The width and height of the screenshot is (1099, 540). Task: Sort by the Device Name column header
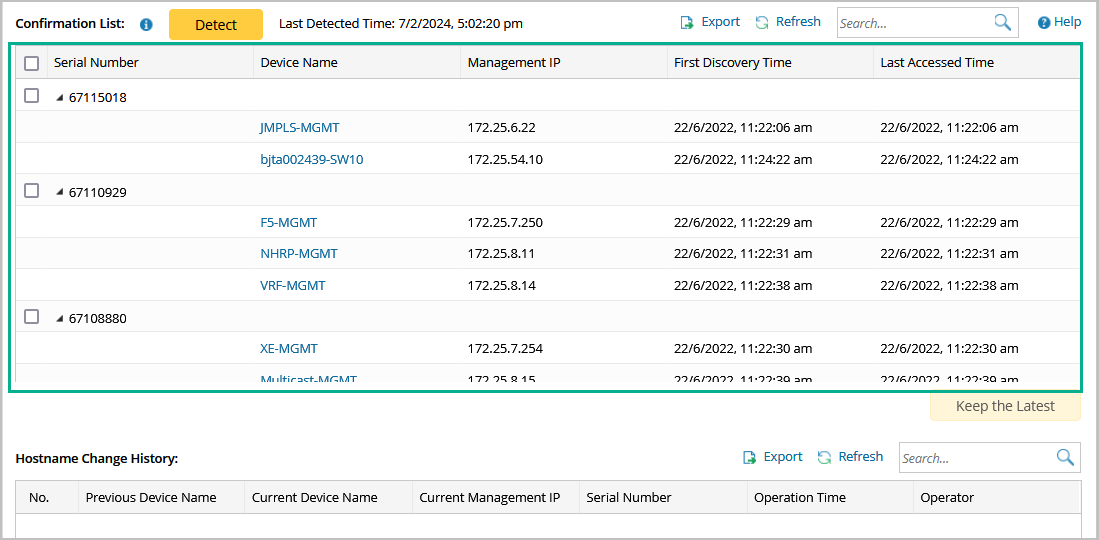[299, 63]
